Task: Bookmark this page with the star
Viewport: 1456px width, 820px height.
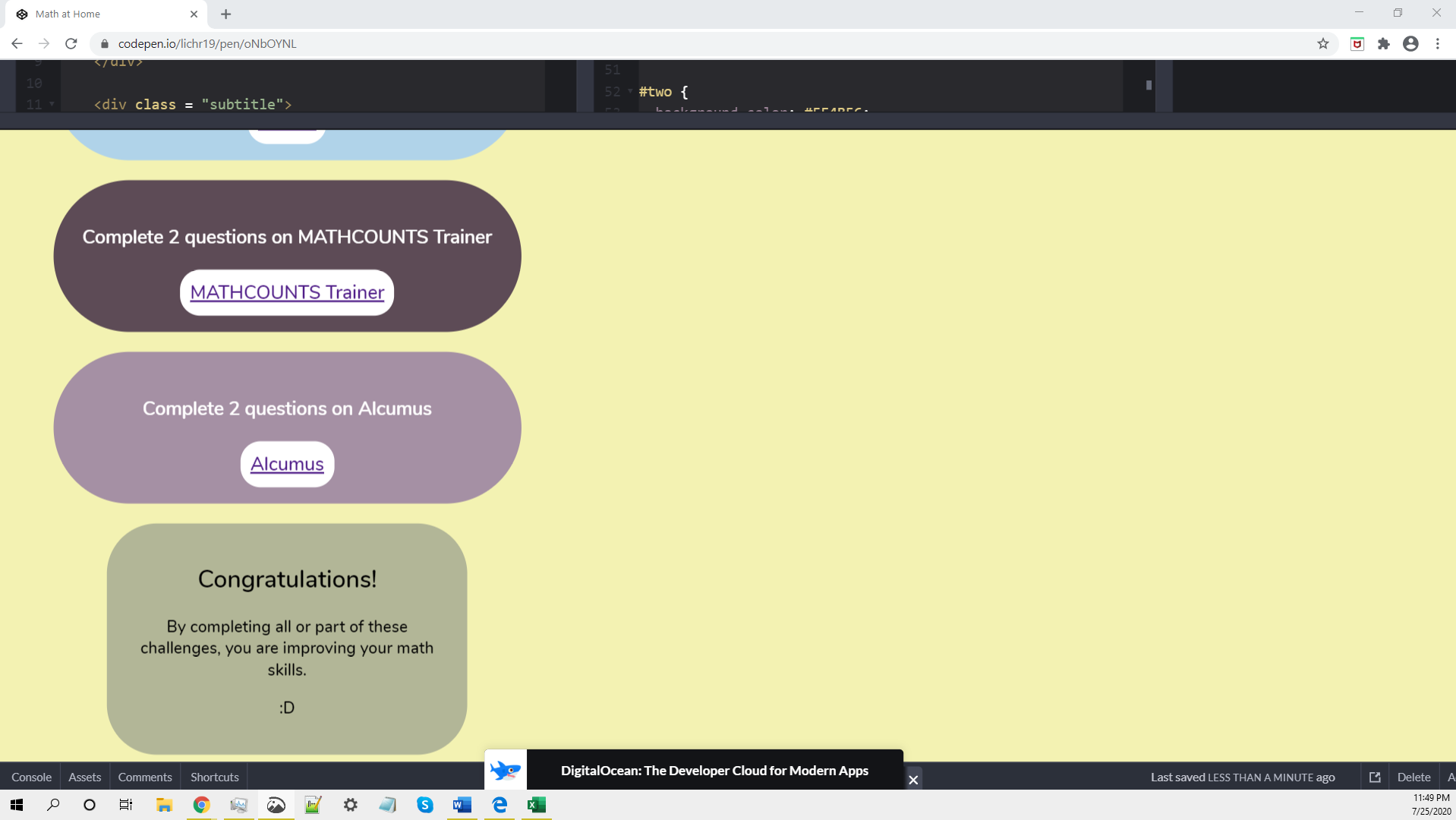Action: pyautogui.click(x=1323, y=44)
